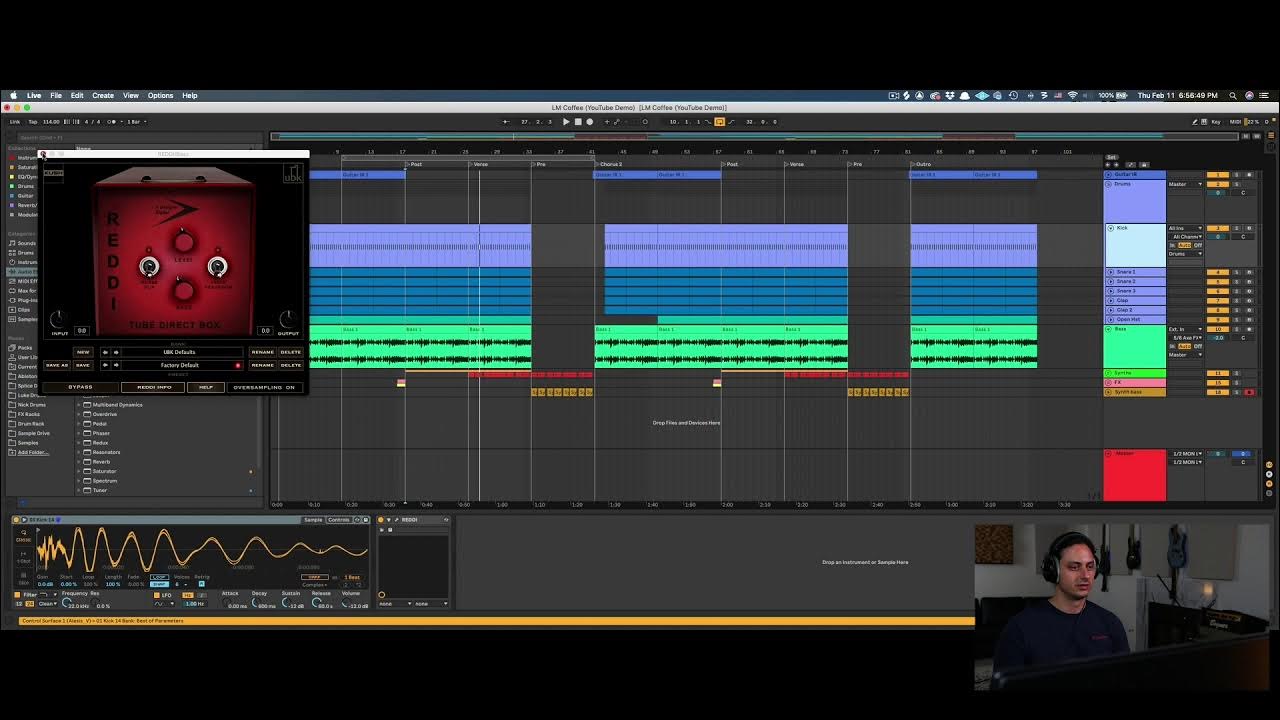Fold the Drums group track
The image size is (1280, 720).
[x=1110, y=184]
